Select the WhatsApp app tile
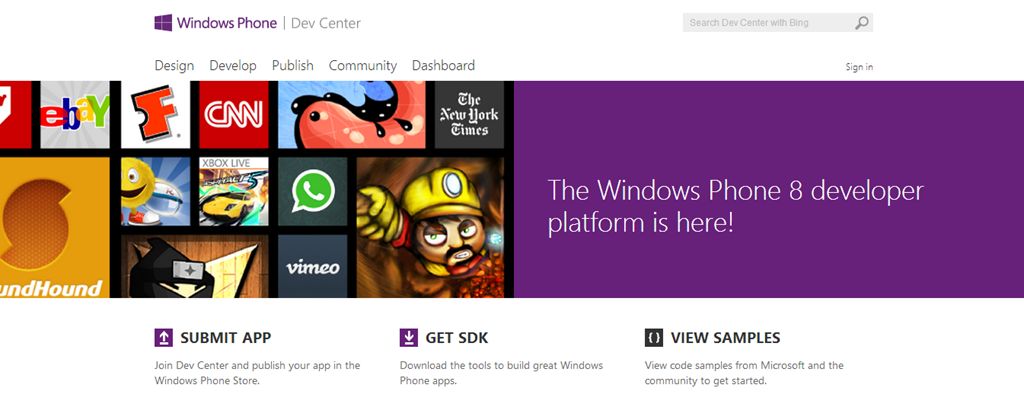The width and height of the screenshot is (1024, 404). [x=312, y=191]
